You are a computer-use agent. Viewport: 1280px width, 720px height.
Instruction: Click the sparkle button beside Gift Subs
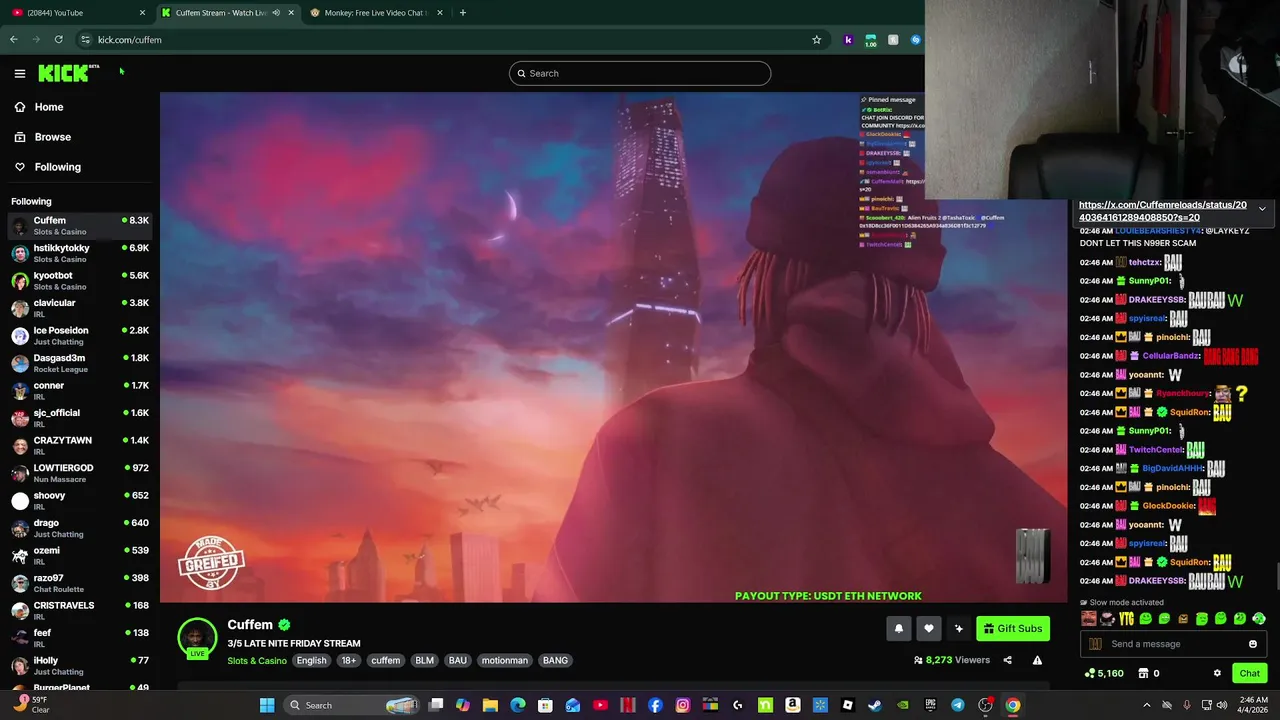coord(959,628)
